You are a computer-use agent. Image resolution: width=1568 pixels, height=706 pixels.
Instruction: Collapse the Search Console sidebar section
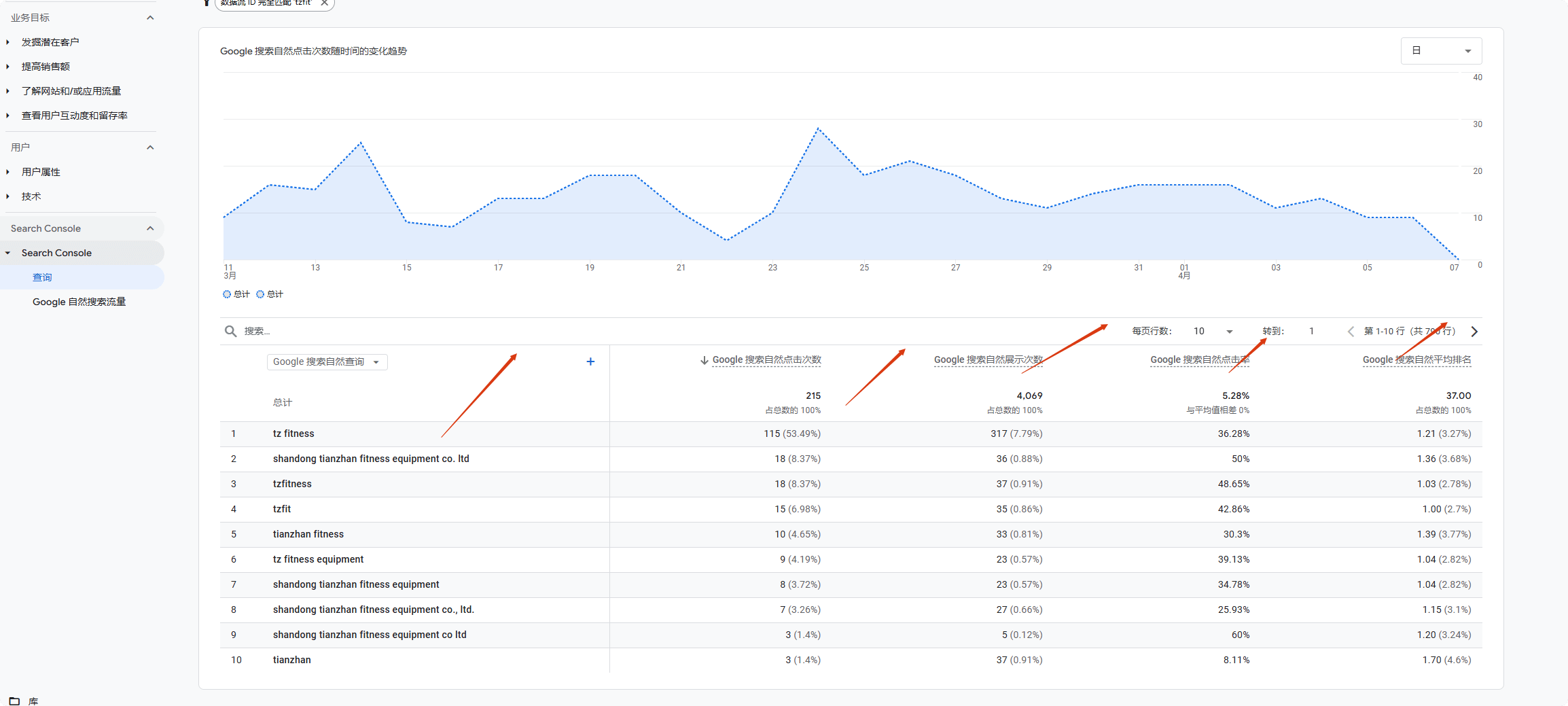click(149, 228)
